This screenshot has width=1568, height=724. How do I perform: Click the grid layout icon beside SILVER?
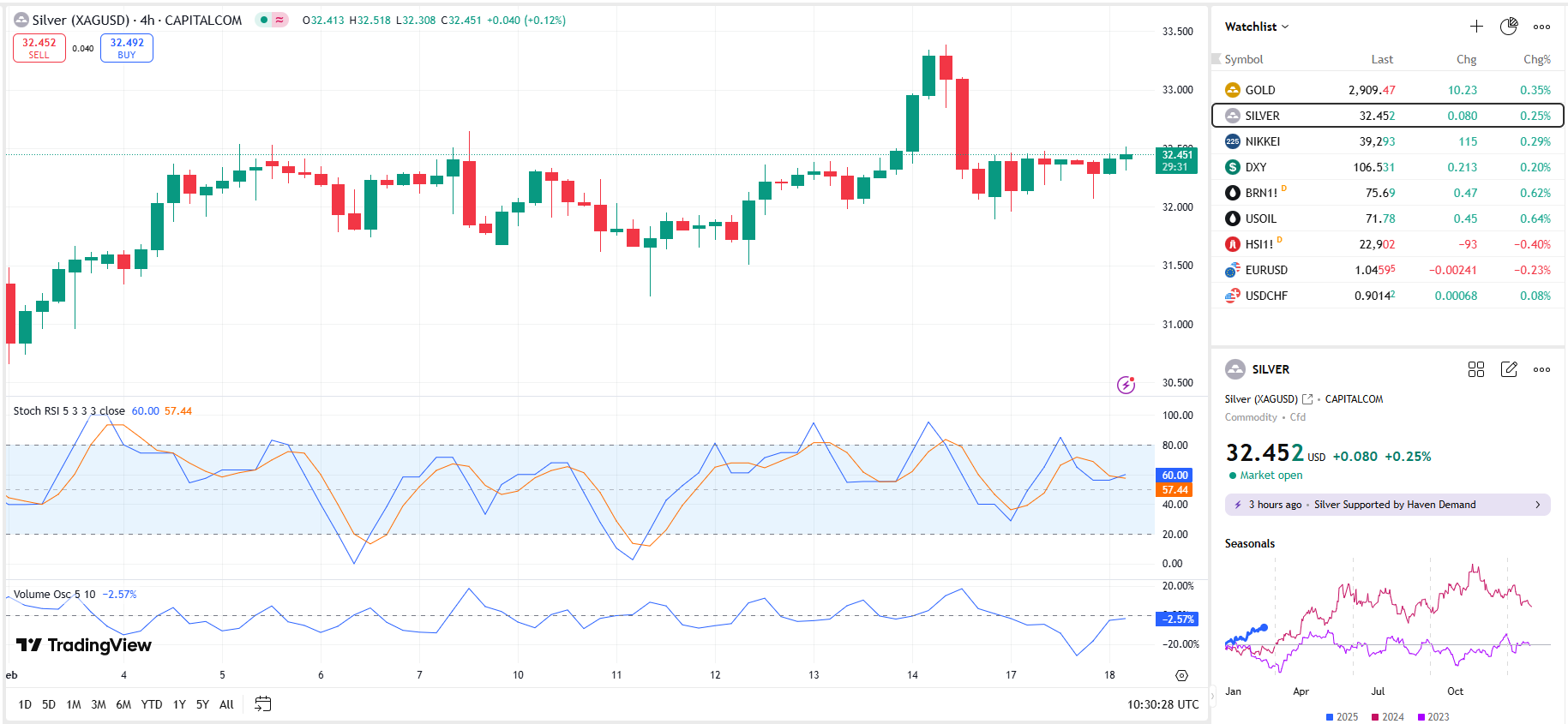pyautogui.click(x=1475, y=369)
